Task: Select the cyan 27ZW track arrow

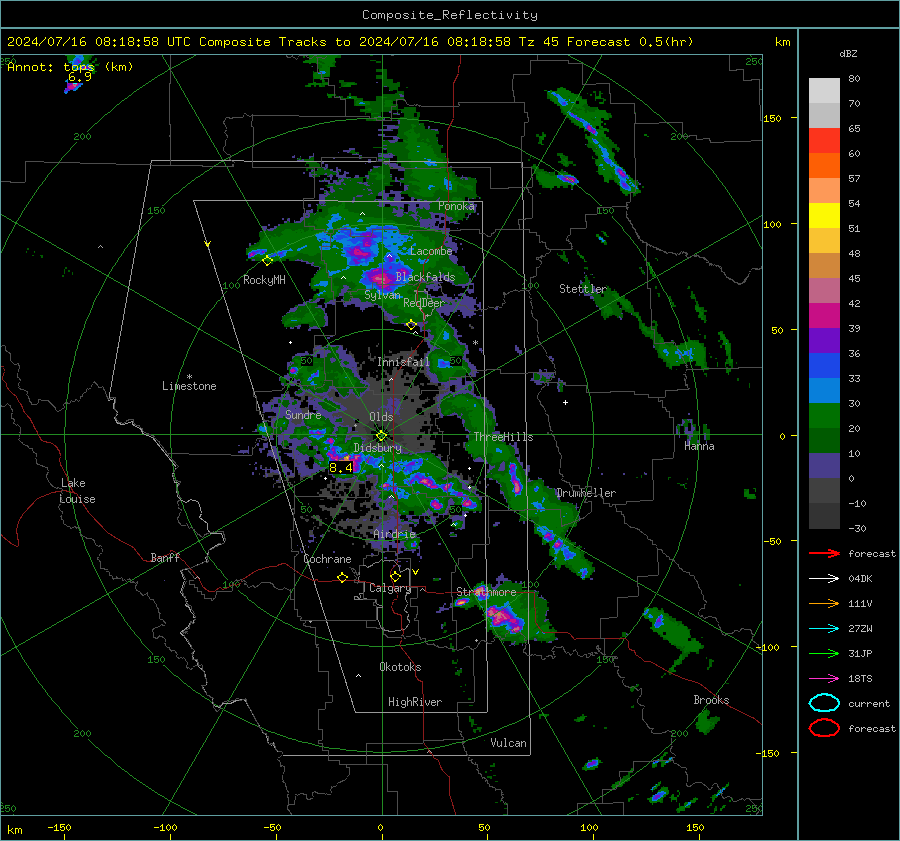Action: 824,629
